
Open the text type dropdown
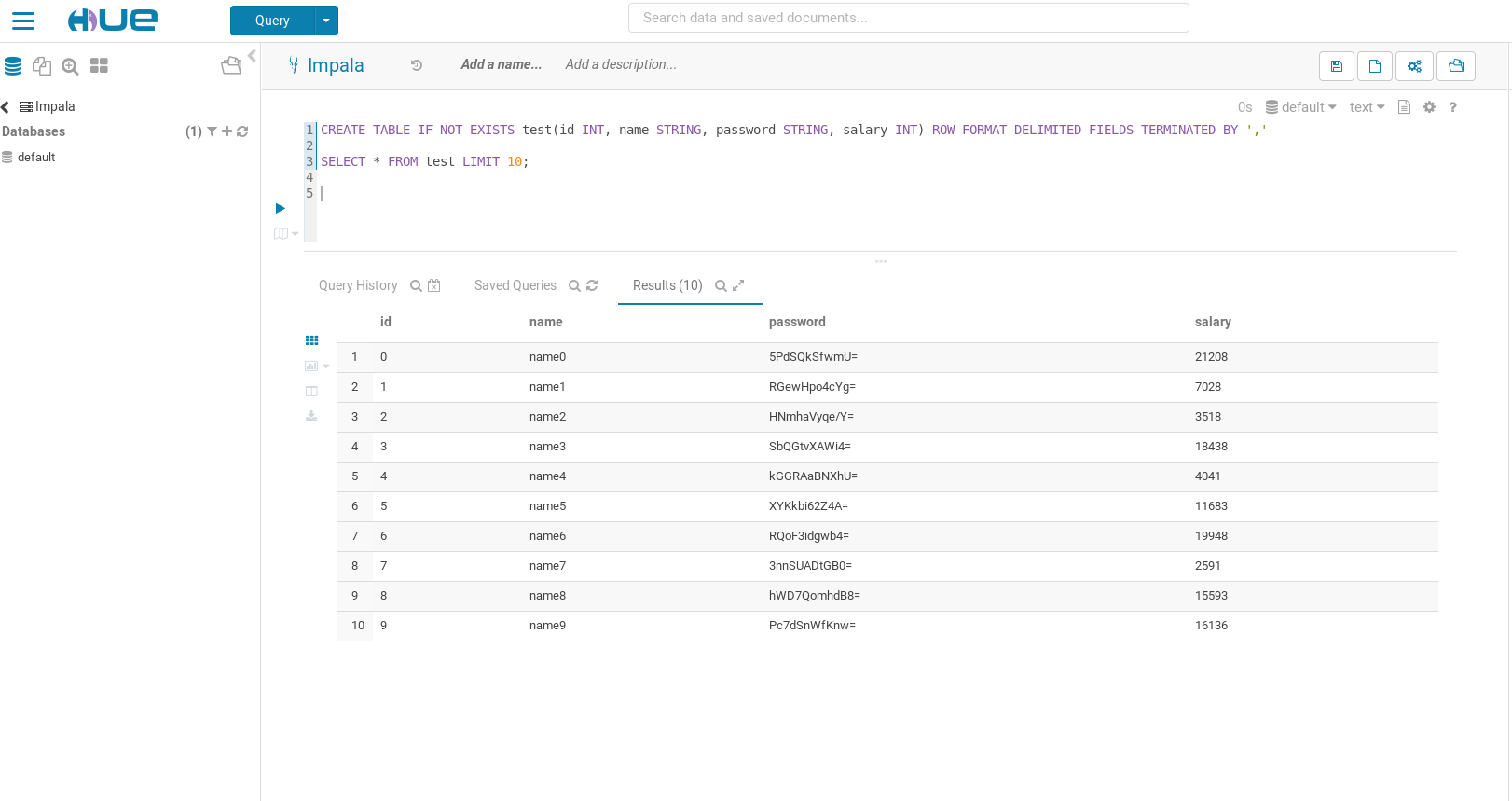tap(1368, 107)
